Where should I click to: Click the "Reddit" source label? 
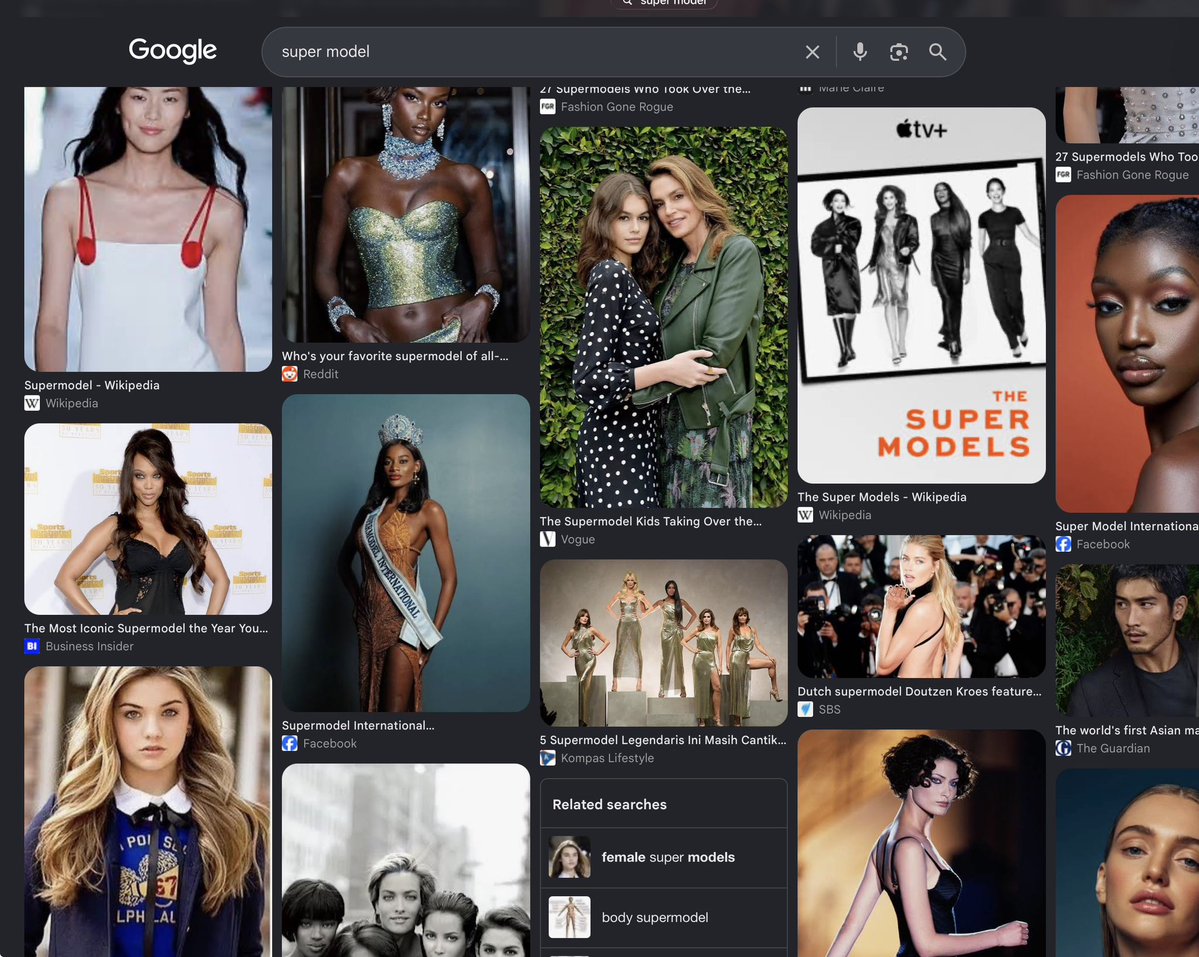pyautogui.click(x=320, y=374)
